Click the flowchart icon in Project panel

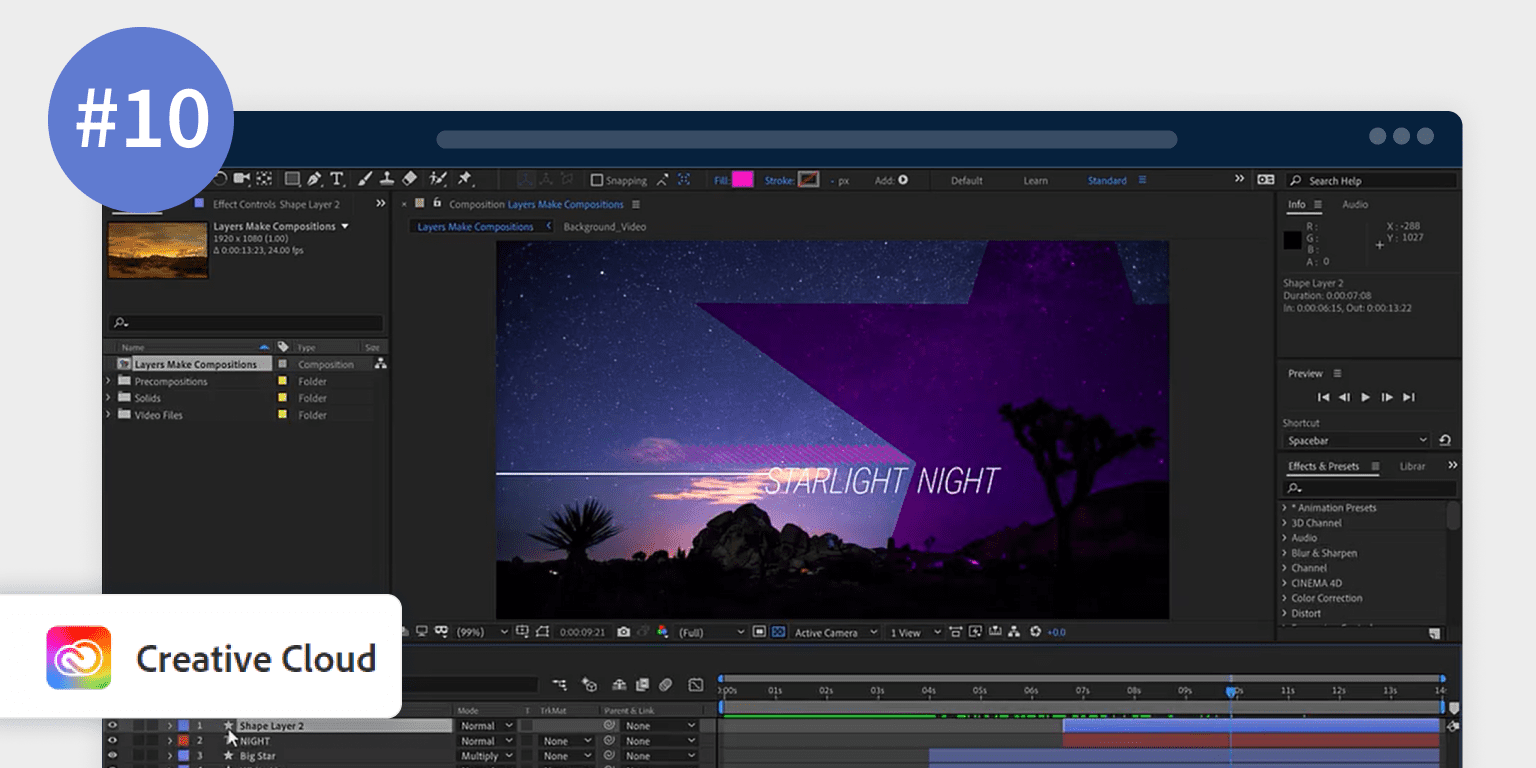click(380, 364)
